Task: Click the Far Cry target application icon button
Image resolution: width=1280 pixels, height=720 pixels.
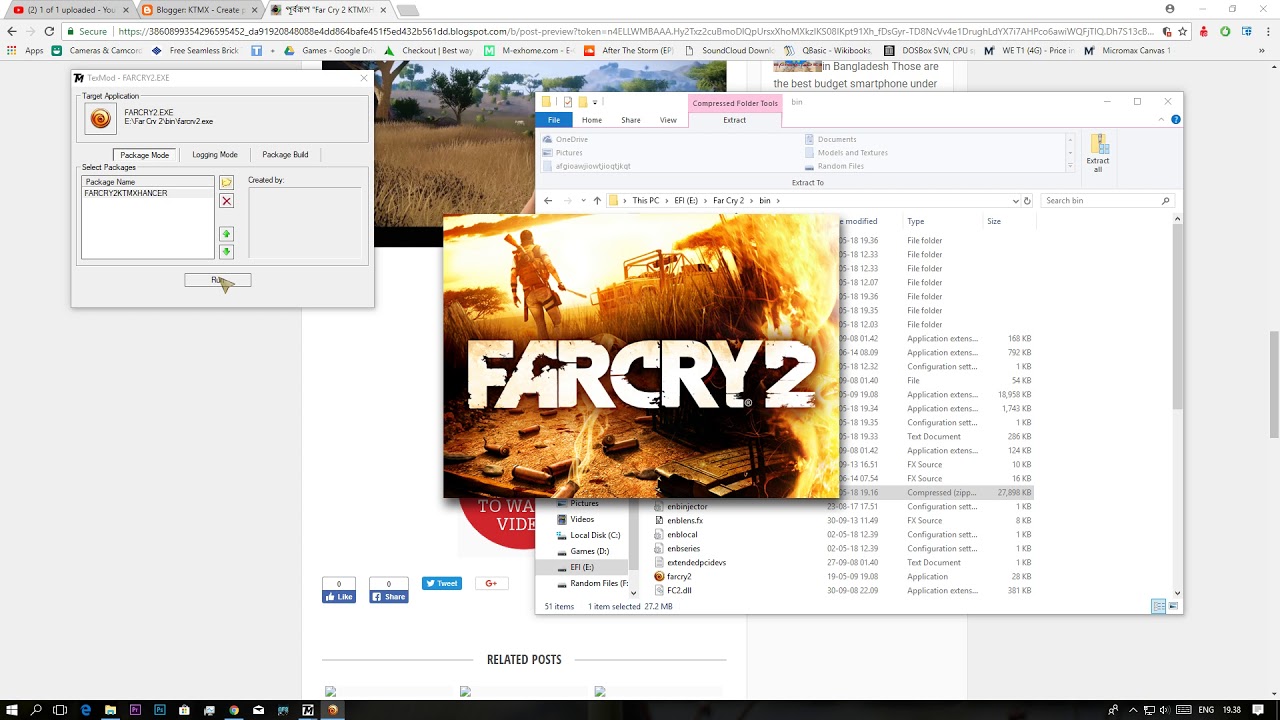Action: point(100,119)
